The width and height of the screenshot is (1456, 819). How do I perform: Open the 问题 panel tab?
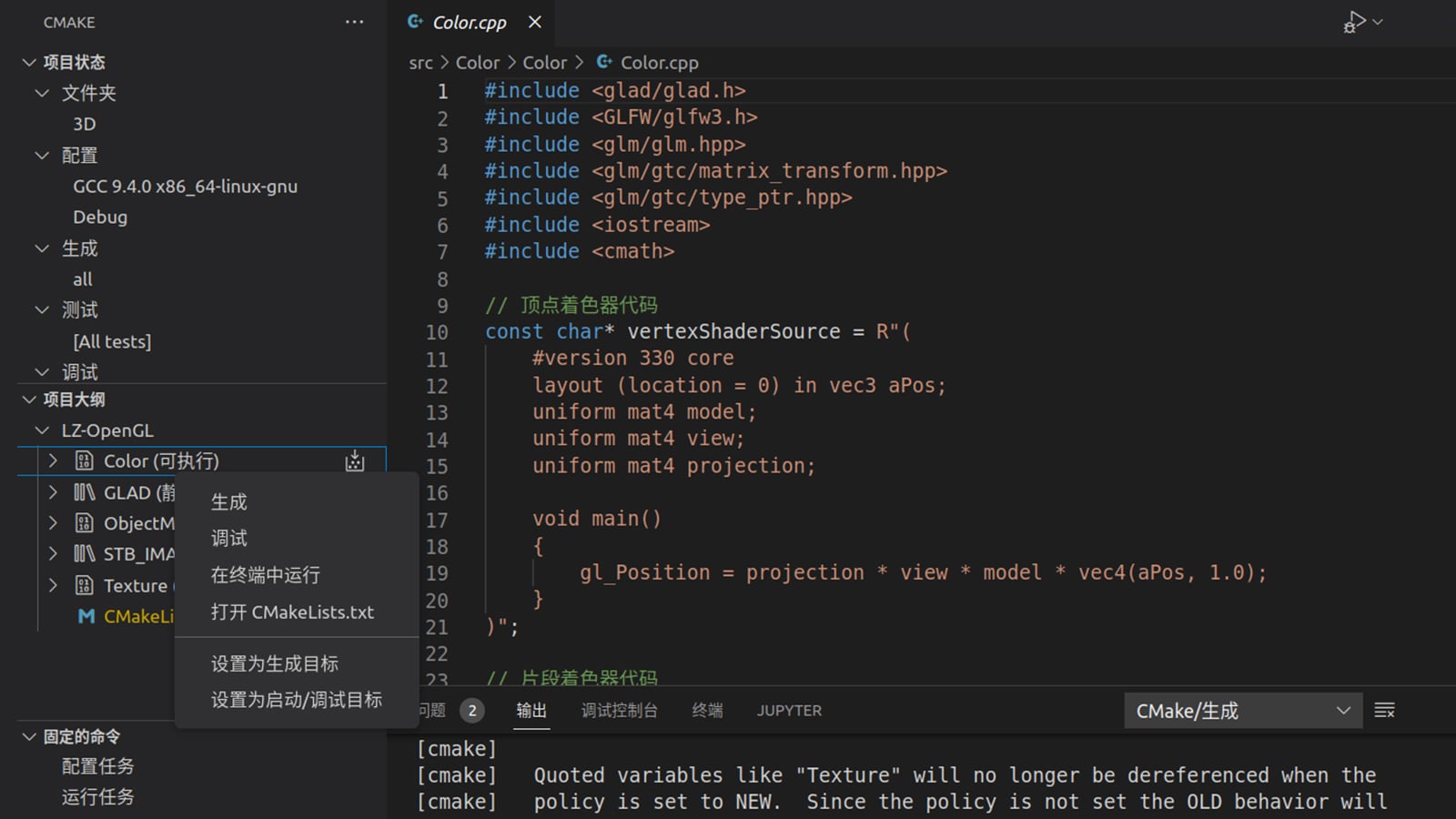(x=433, y=711)
